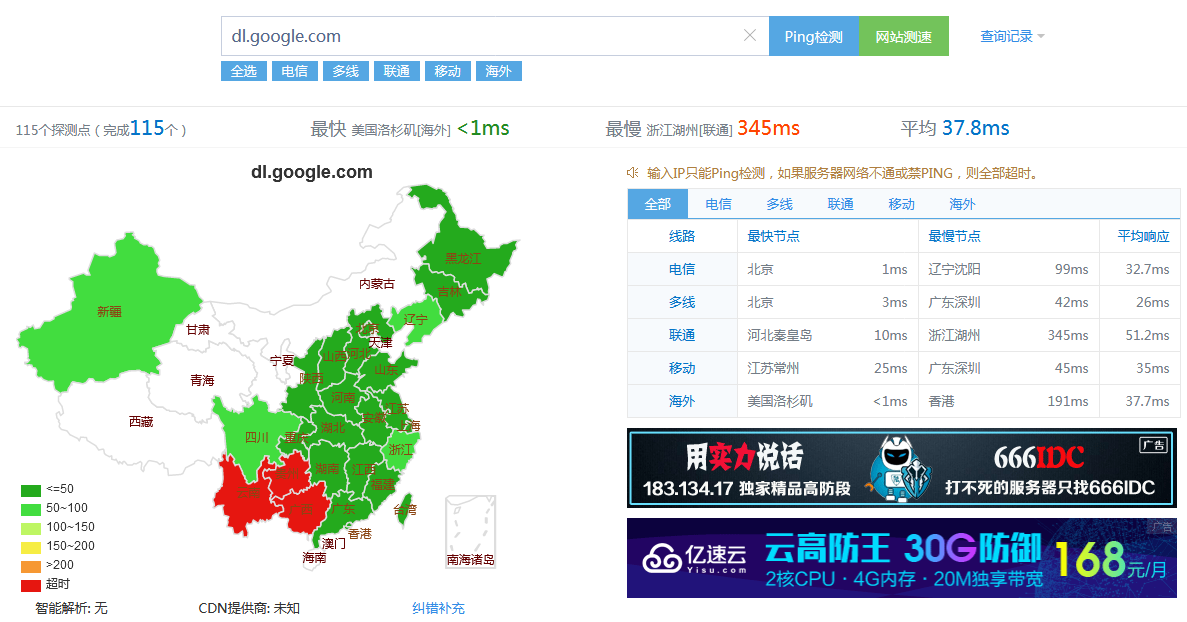Image resolution: width=1187 pixels, height=622 pixels.
Task: Click the 联通 row label in table
Action: (682, 335)
